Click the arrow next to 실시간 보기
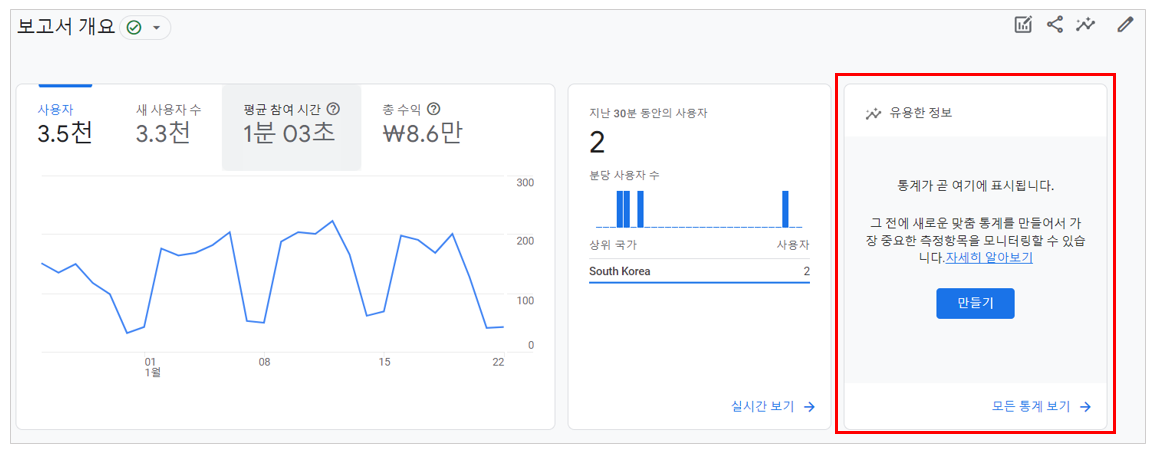This screenshot has width=1157, height=453. point(809,406)
